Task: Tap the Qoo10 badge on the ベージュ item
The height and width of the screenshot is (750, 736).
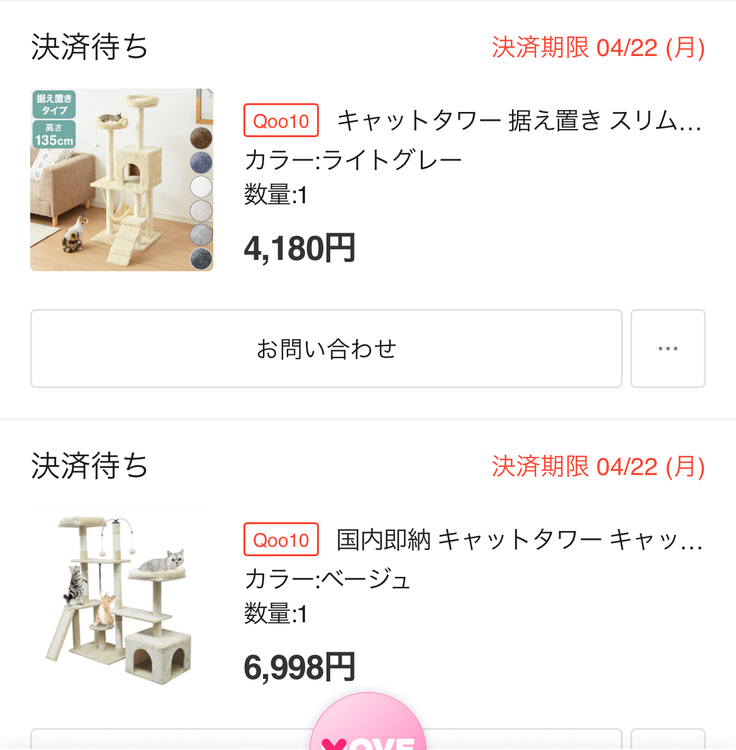Action: click(281, 540)
